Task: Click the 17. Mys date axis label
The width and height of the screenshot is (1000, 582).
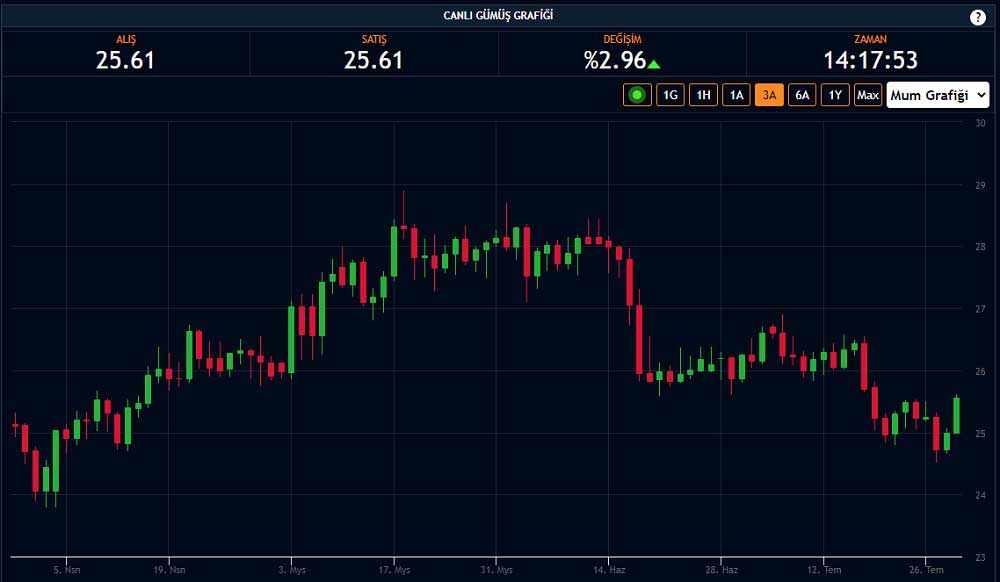Action: tap(394, 569)
